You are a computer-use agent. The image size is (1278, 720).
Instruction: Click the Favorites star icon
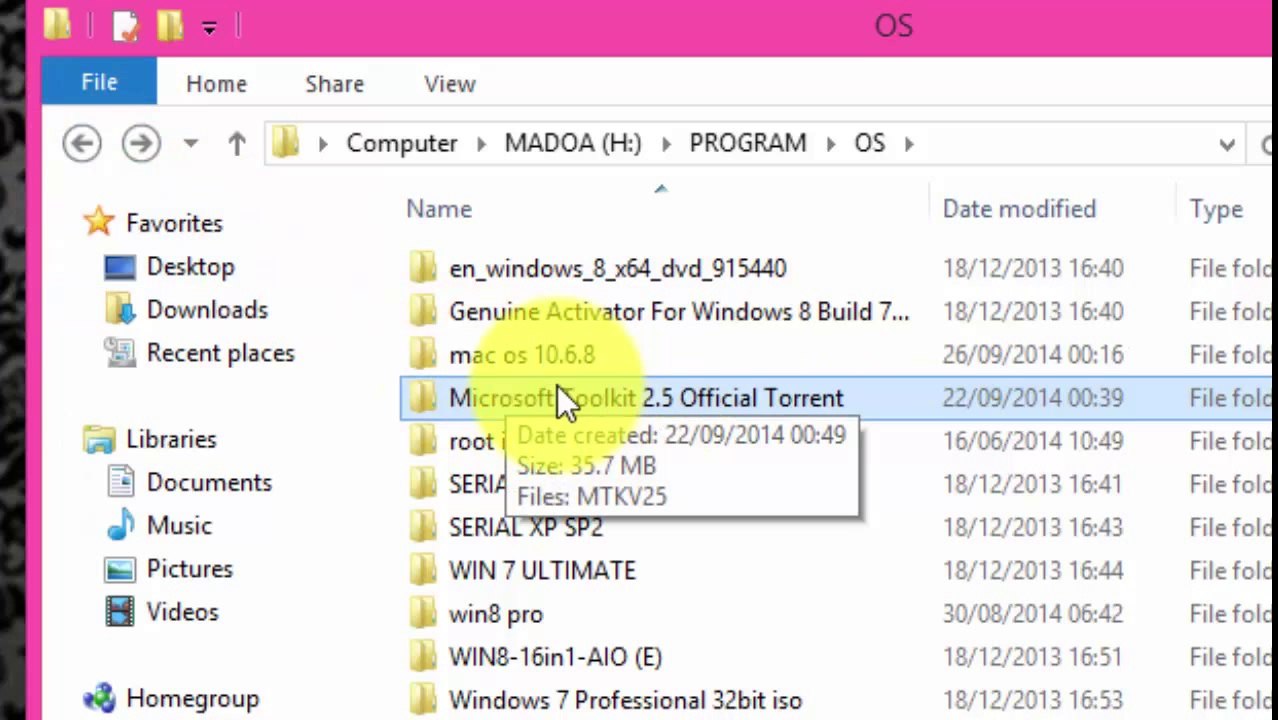click(x=98, y=221)
